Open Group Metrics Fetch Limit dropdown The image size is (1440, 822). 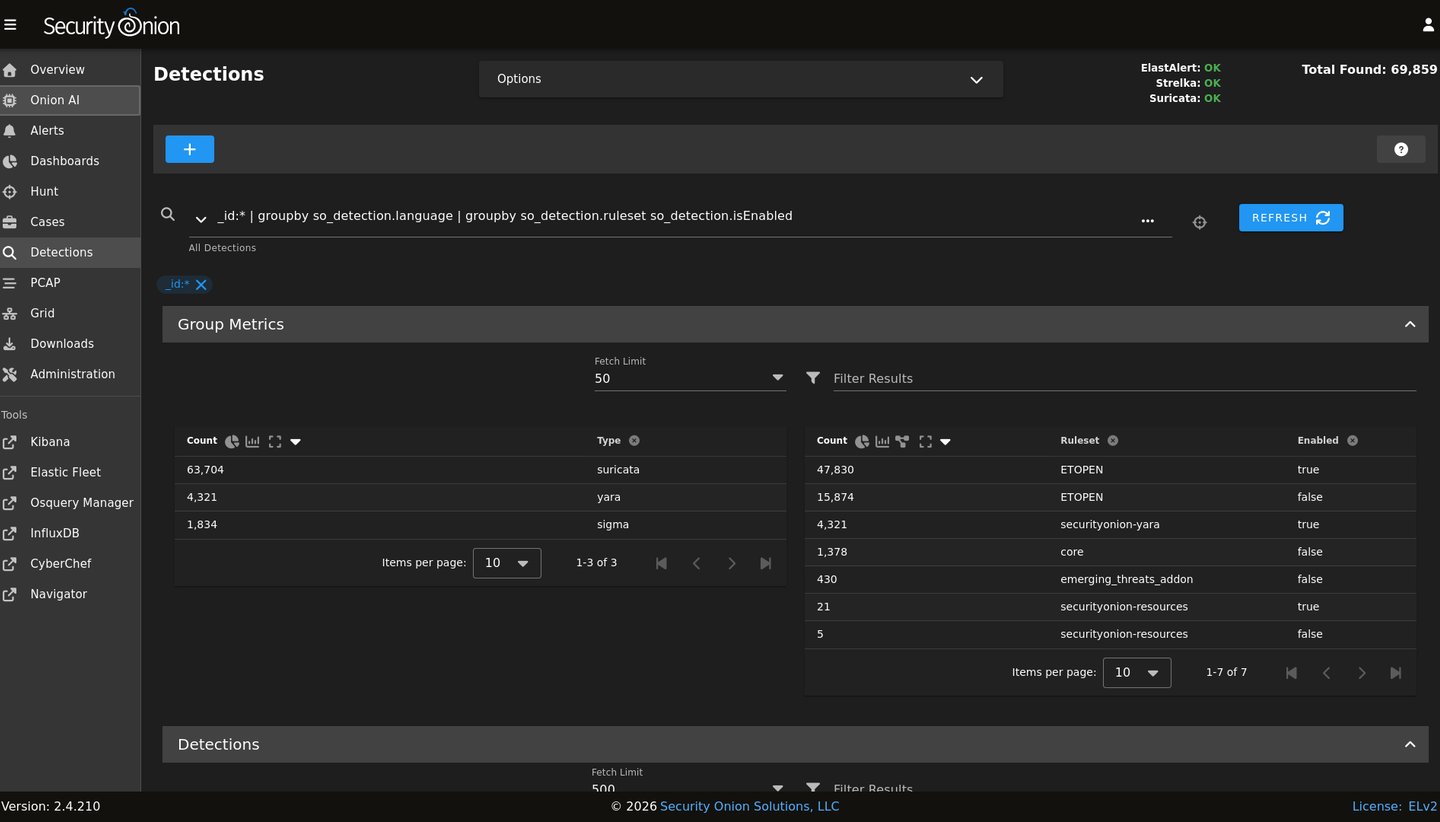(689, 378)
